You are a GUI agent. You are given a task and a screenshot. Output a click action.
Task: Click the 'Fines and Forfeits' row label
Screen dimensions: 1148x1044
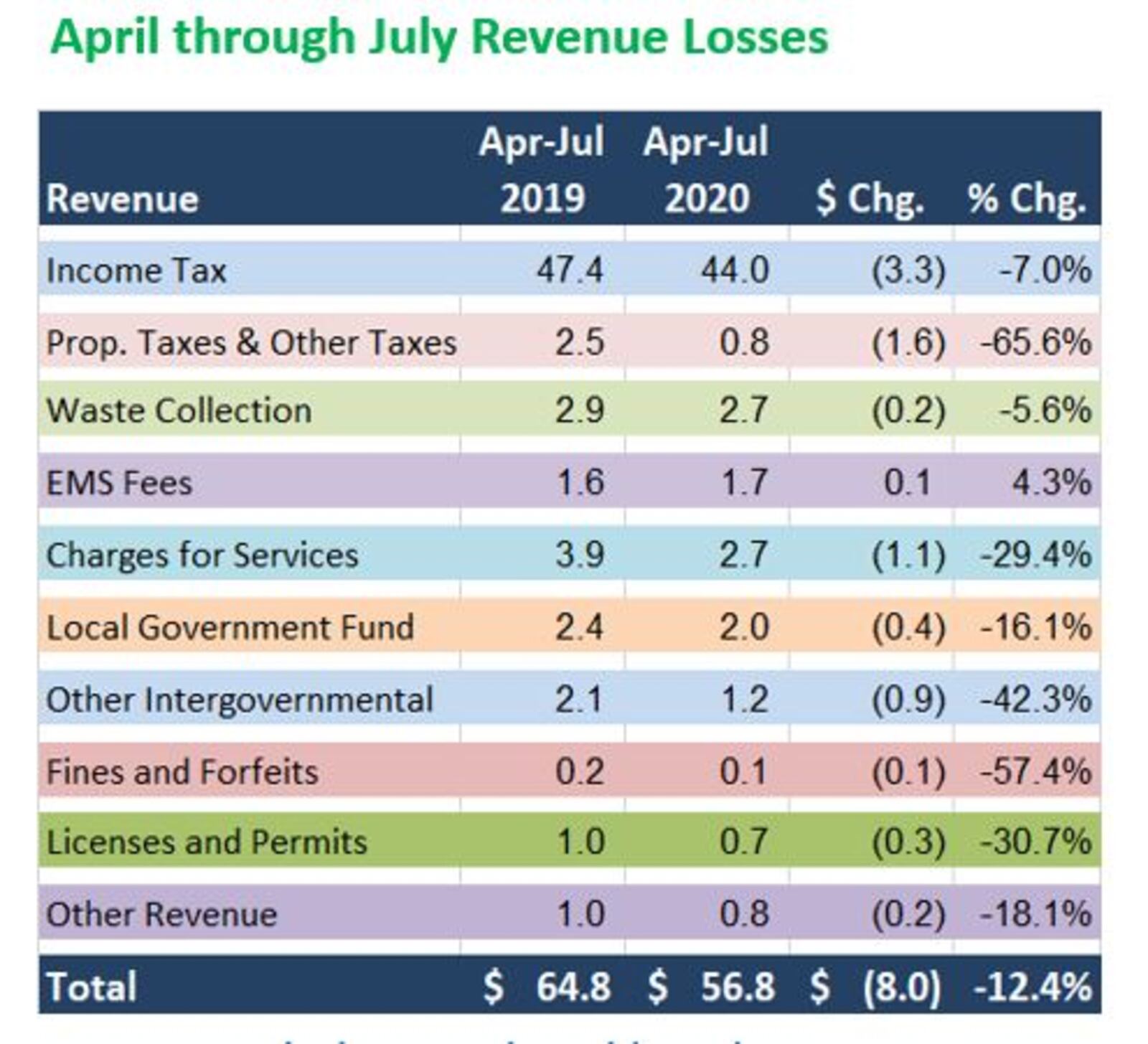pos(182,772)
